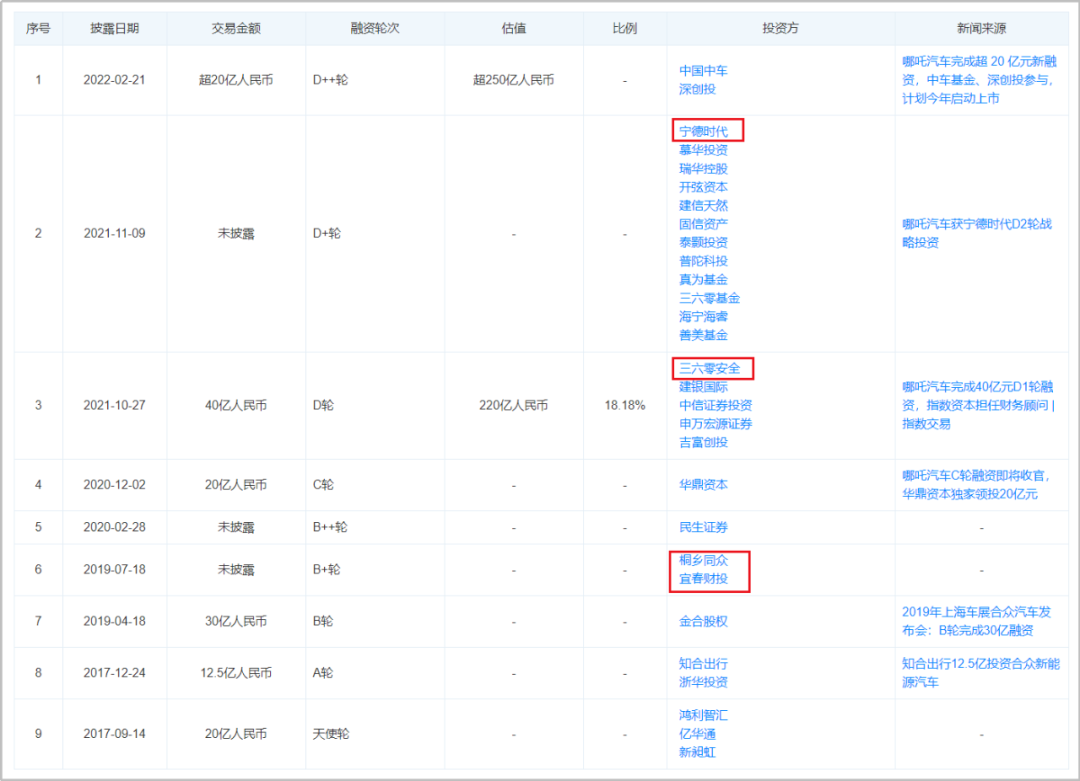
Task: Click the 桐乡同众 investor link
Action: (x=706, y=560)
